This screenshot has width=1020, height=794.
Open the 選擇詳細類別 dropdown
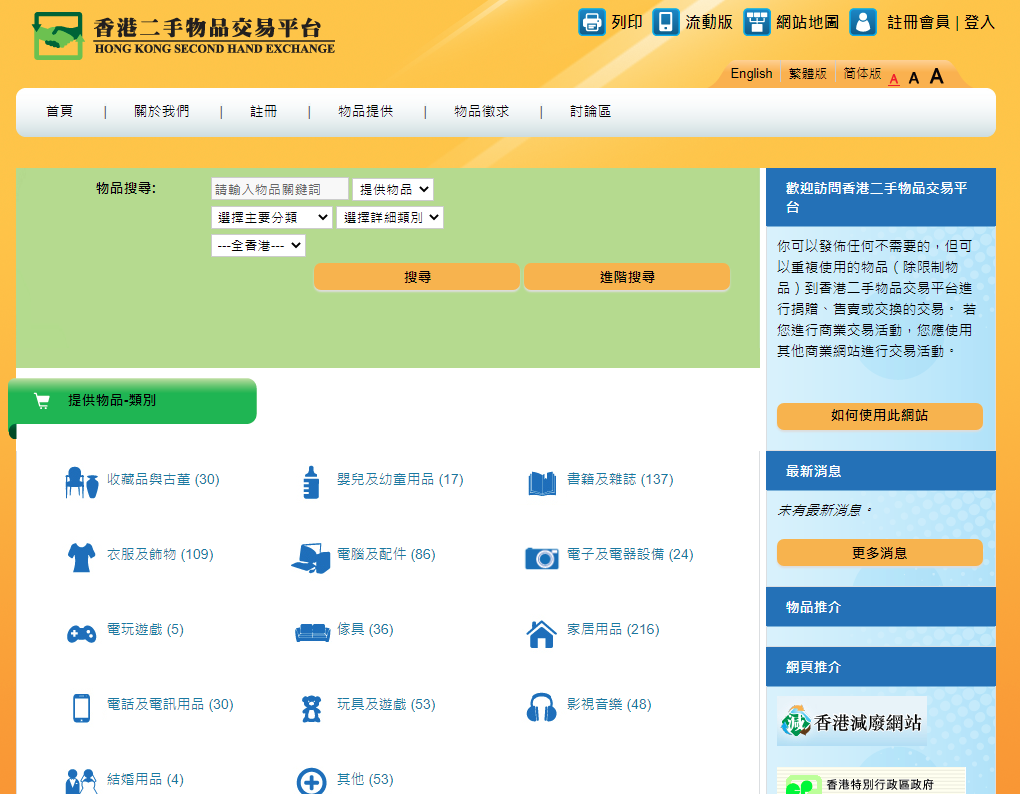pos(389,217)
